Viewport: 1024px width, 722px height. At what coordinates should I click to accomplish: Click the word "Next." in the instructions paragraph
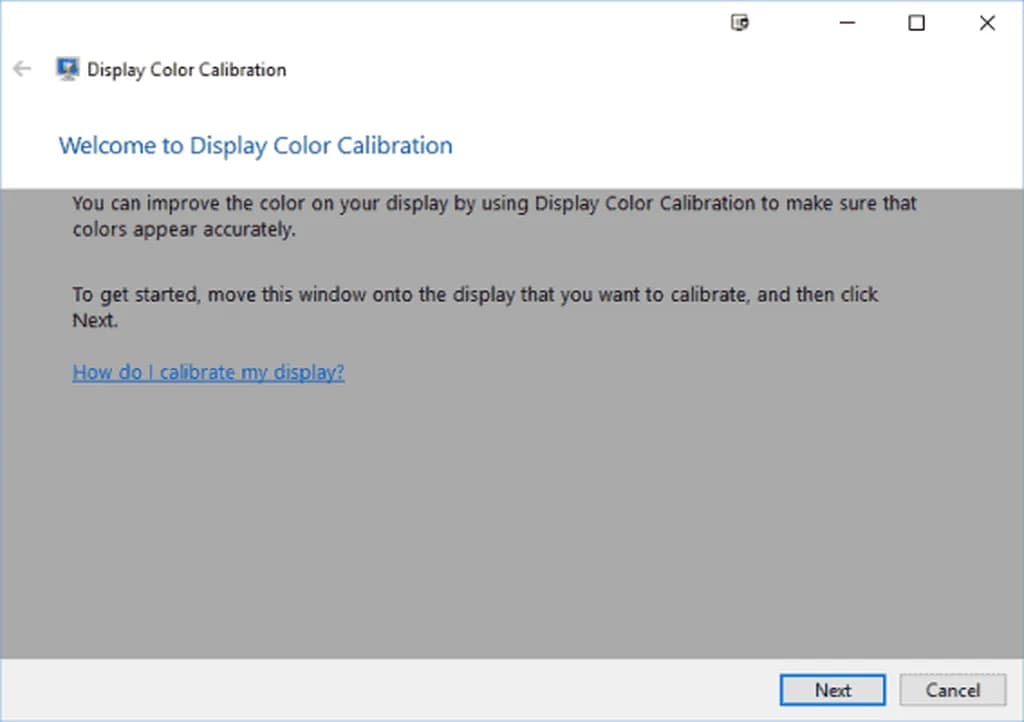(x=95, y=321)
